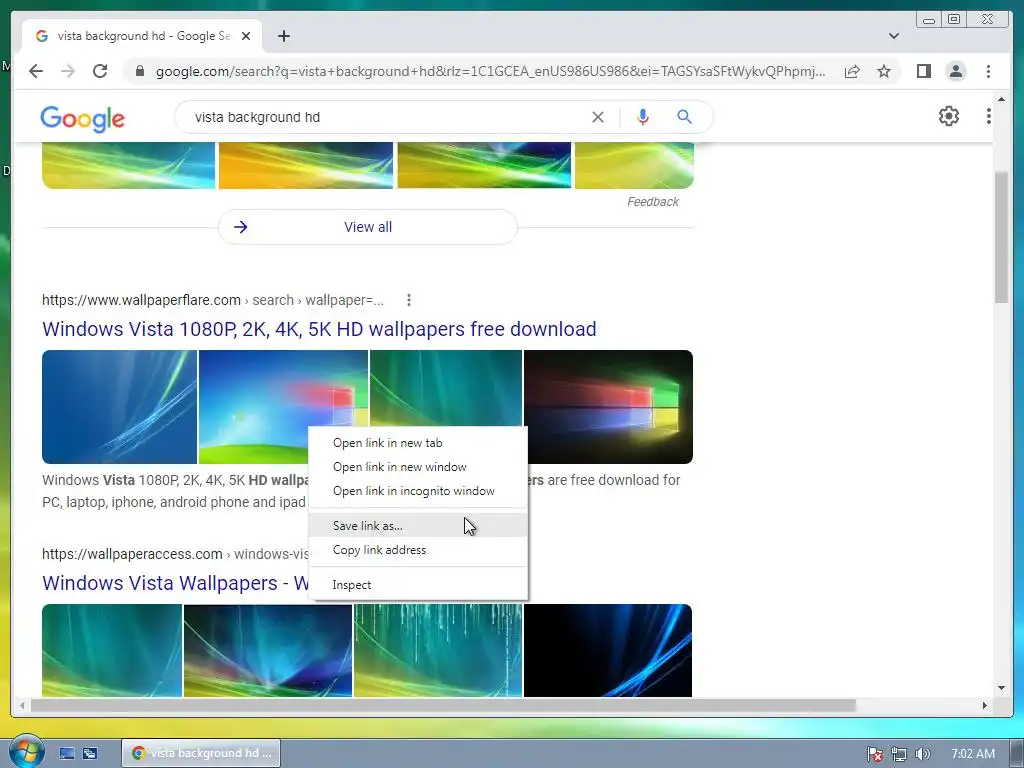This screenshot has height=768, width=1024.
Task: Open Windows Vista 1080P wallpapers link
Action: click(319, 328)
